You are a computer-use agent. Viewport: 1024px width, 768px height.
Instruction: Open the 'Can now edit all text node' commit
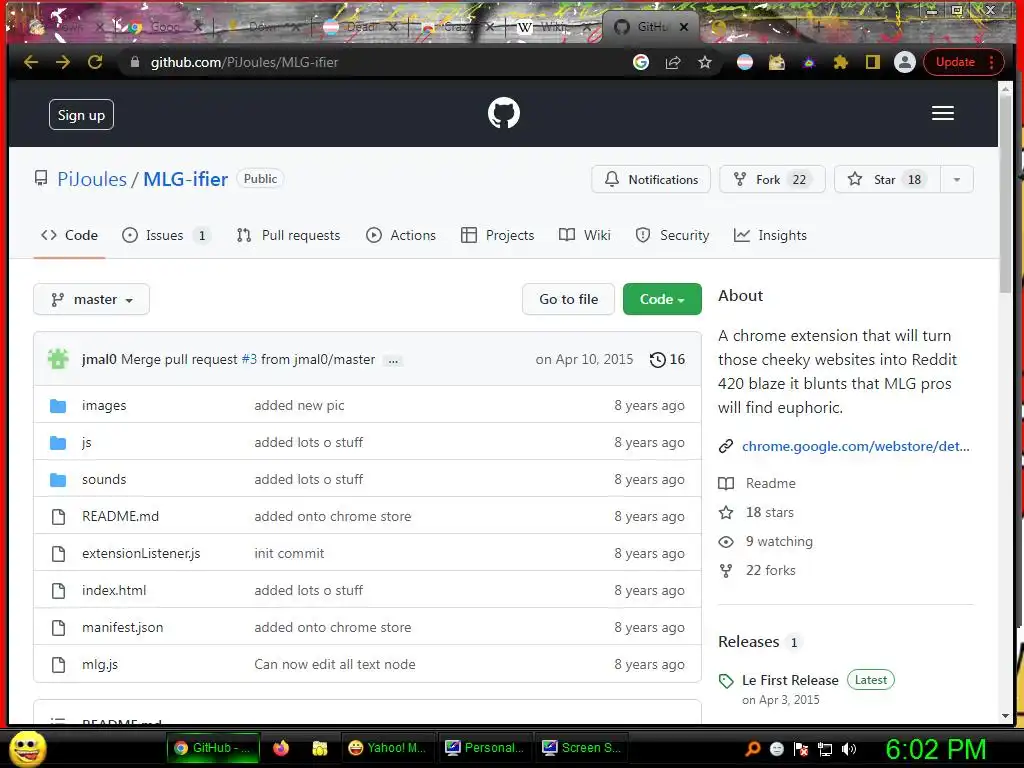334,665
